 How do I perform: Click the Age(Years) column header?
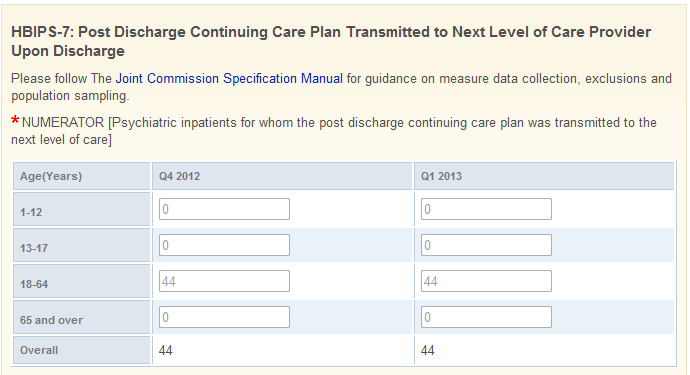[x=51, y=176]
